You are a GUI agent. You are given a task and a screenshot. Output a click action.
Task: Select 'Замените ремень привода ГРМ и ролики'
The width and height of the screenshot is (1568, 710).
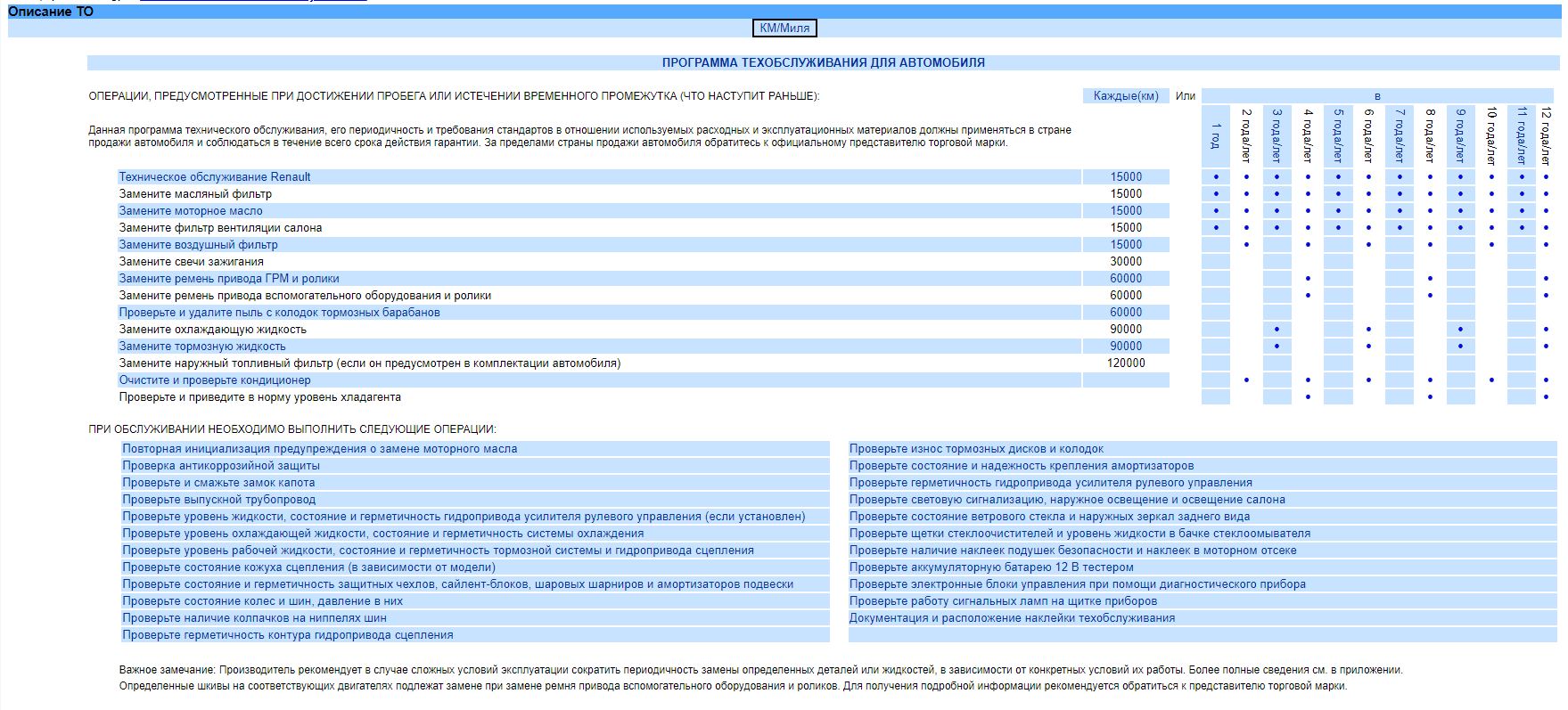[229, 279]
